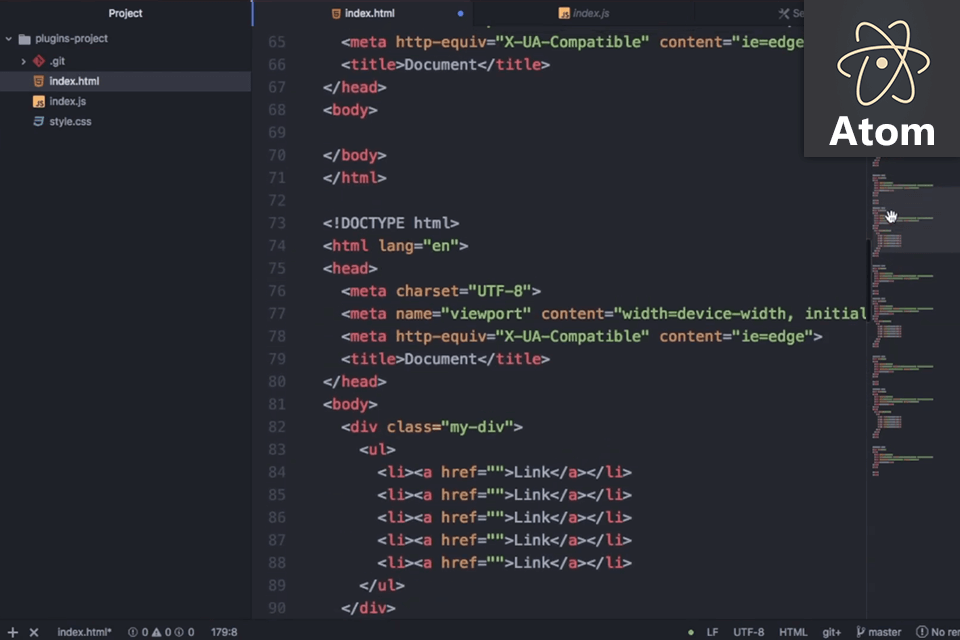The height and width of the screenshot is (640, 960).
Task: Switch to the index.html editor tab
Action: pyautogui.click(x=363, y=13)
